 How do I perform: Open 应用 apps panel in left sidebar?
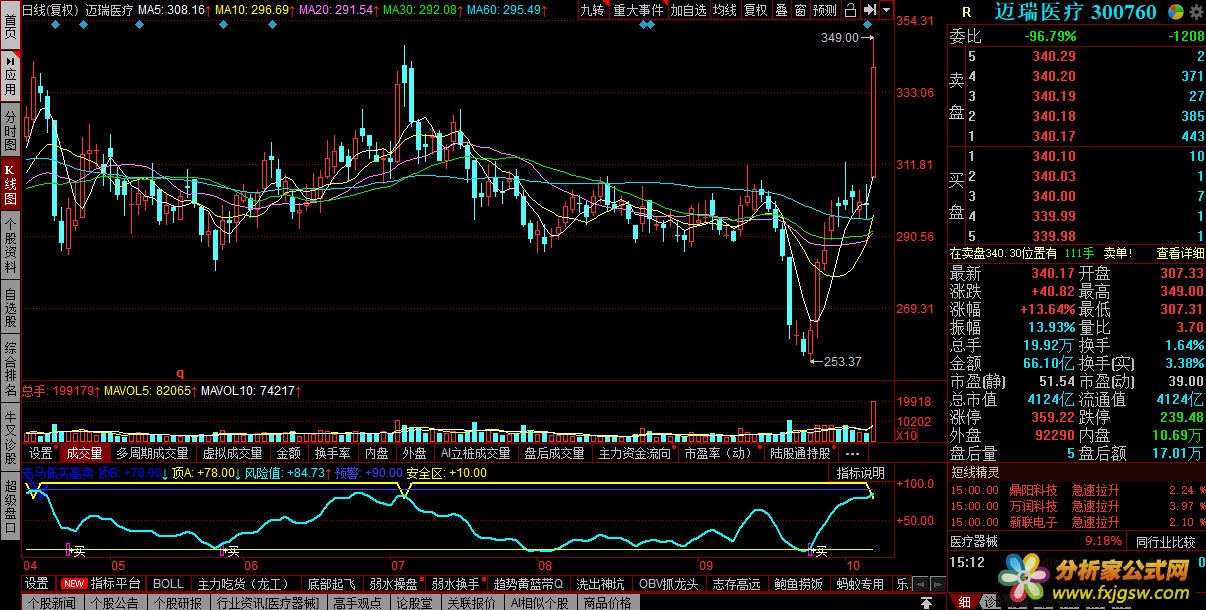tap(10, 77)
